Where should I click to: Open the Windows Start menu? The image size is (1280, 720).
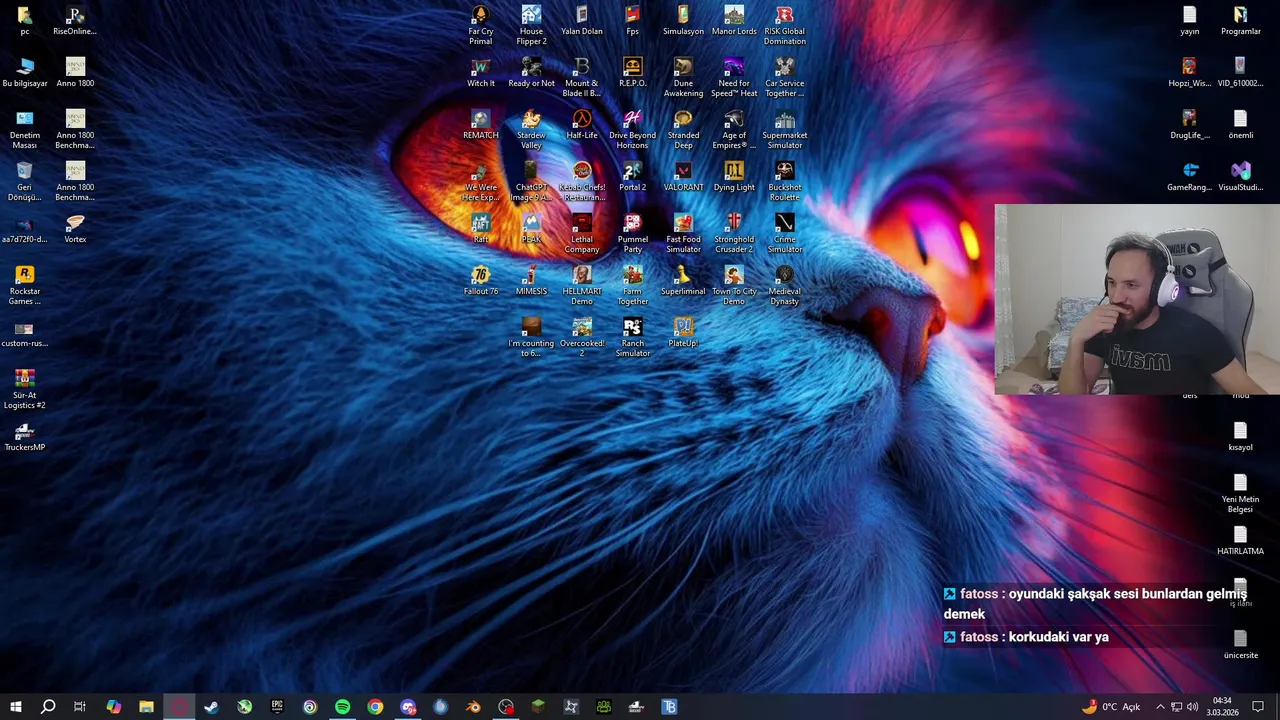click(15, 707)
